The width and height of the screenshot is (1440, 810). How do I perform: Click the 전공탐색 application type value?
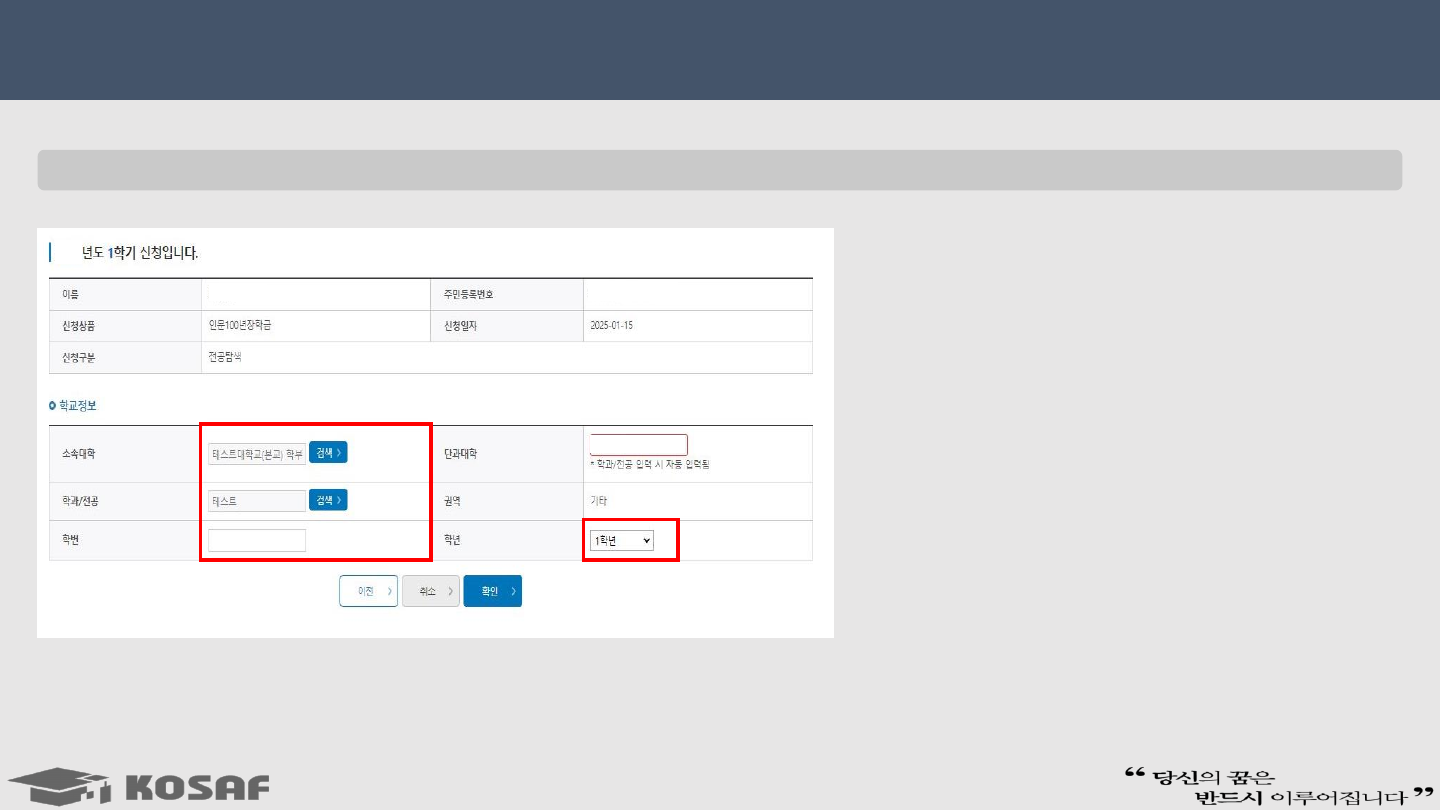tap(225, 357)
